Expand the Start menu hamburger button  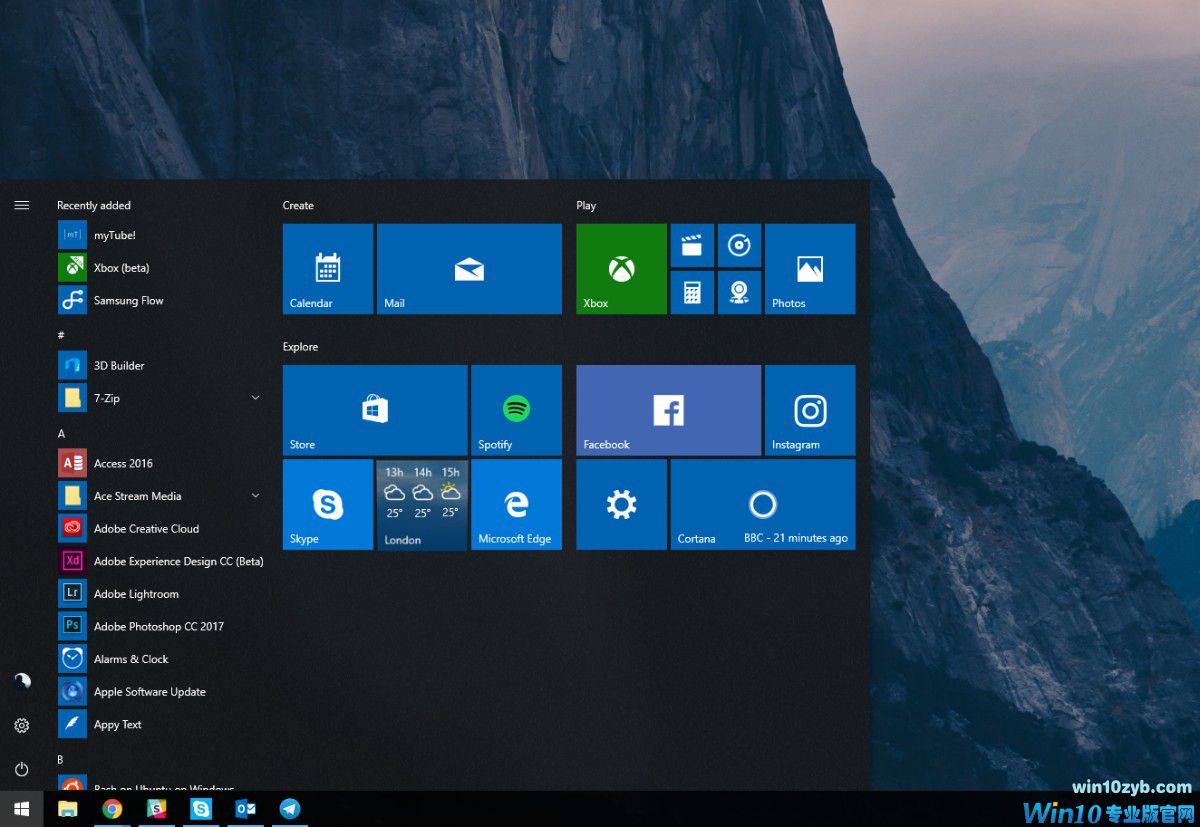(x=22, y=205)
